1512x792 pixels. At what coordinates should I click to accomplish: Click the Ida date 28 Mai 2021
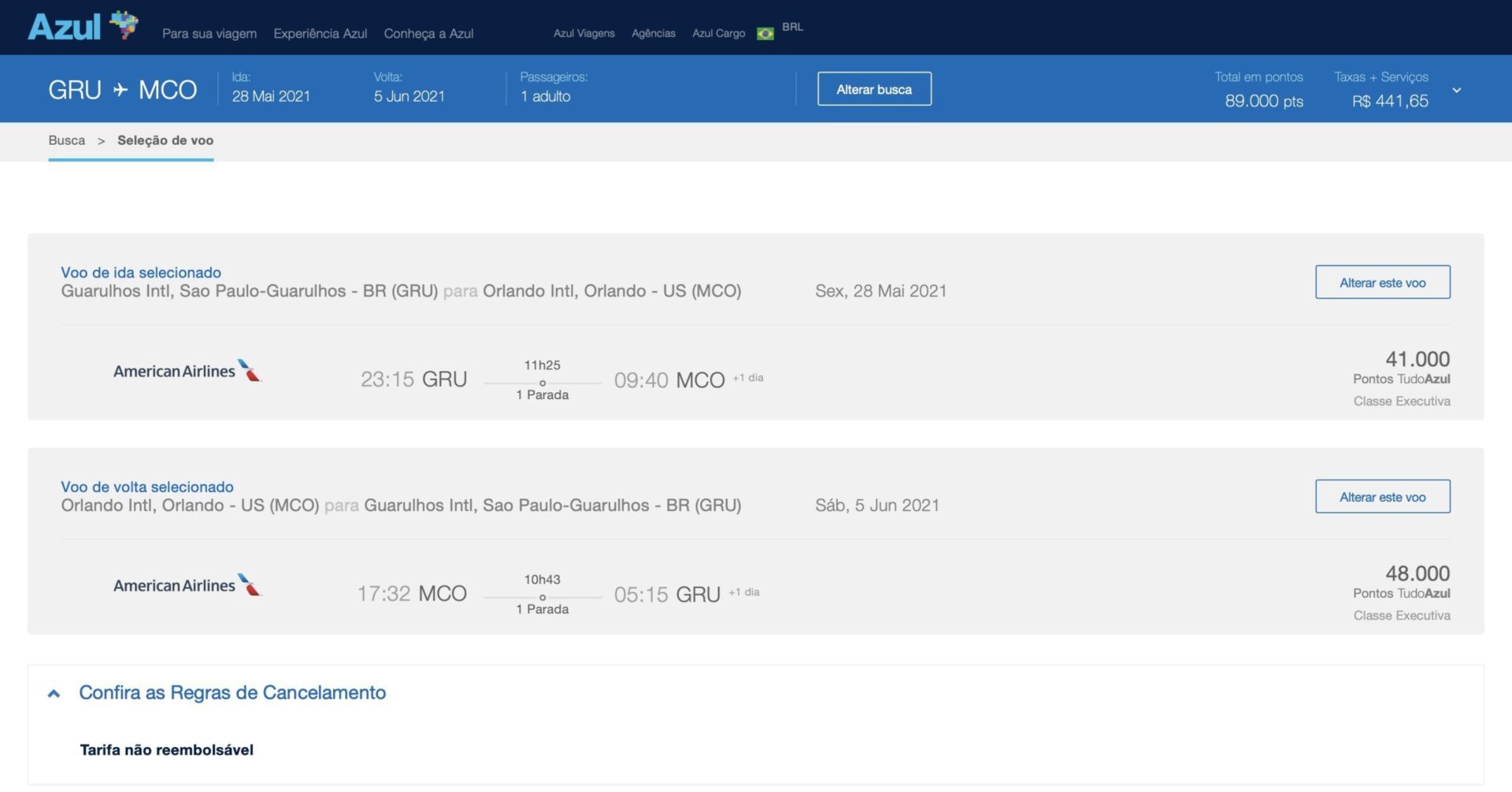click(271, 96)
